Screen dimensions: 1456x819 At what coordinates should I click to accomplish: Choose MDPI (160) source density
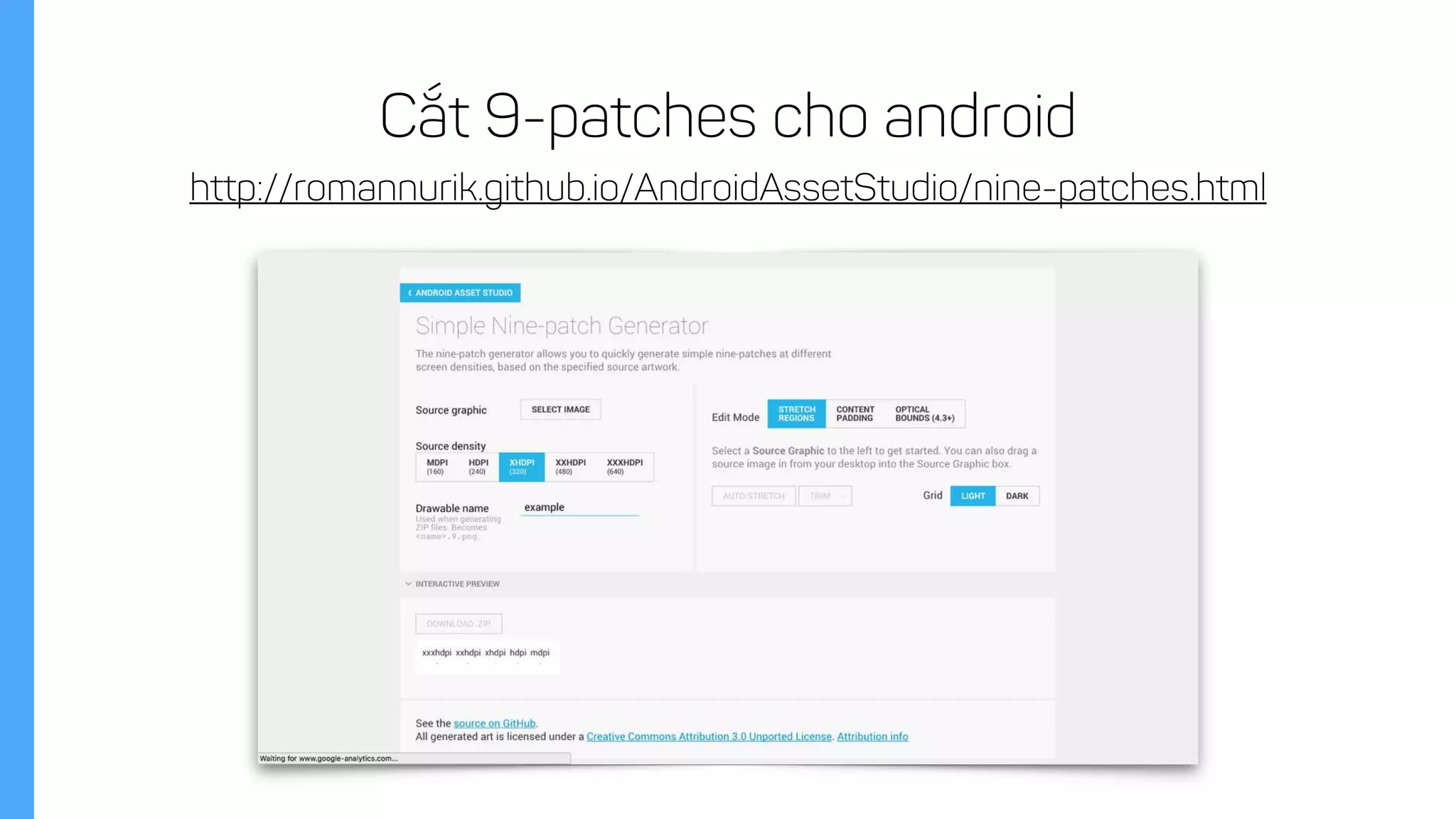(x=437, y=467)
